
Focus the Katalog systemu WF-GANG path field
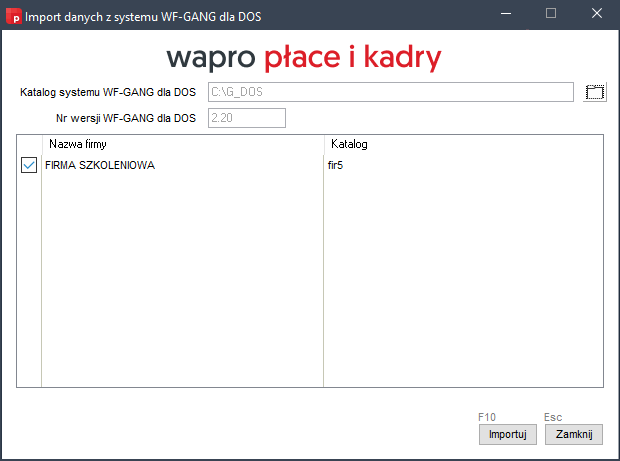click(391, 92)
